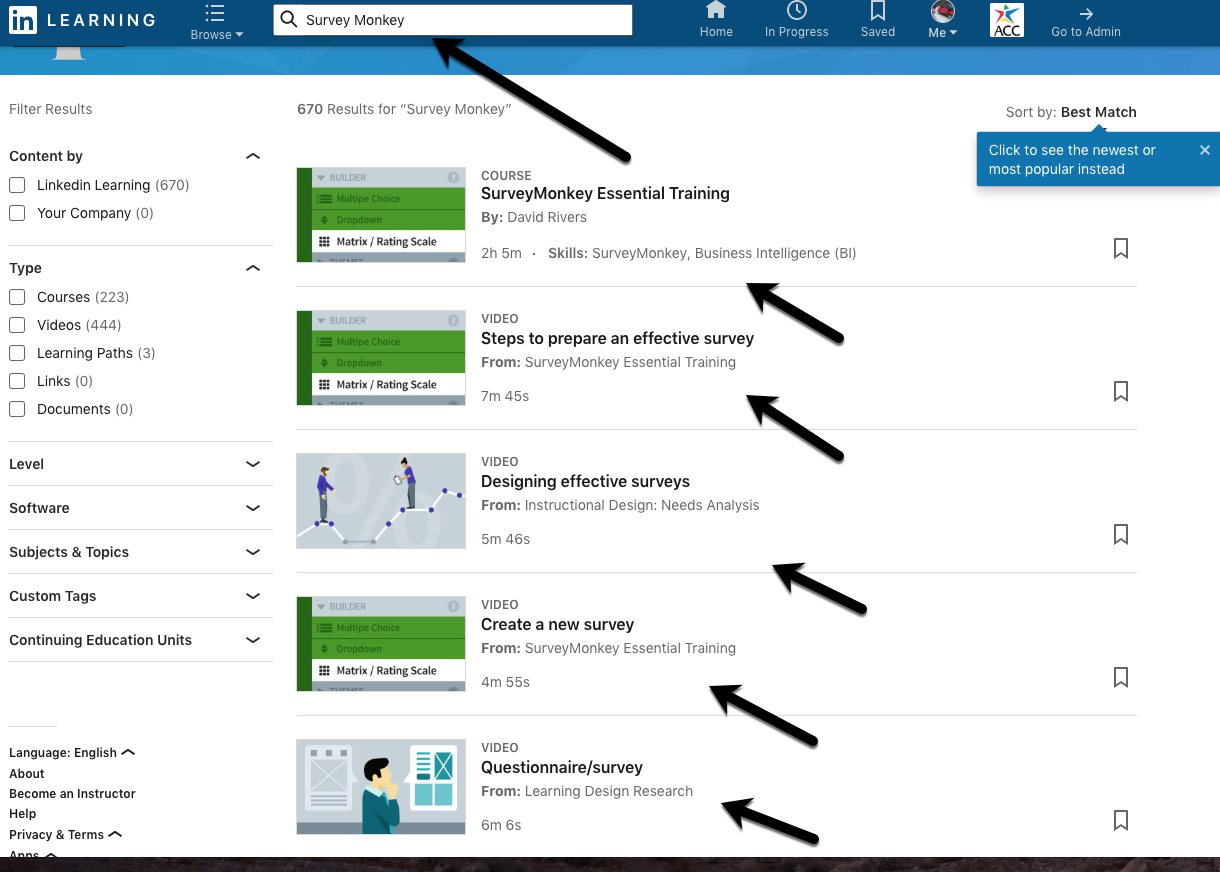The image size is (1220, 872).
Task: Click the ACC organization logo
Action: [x=1006, y=20]
